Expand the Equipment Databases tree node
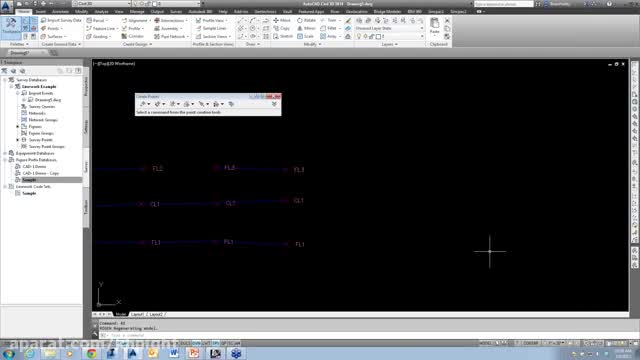This screenshot has height=360, width=640. (x=5, y=153)
